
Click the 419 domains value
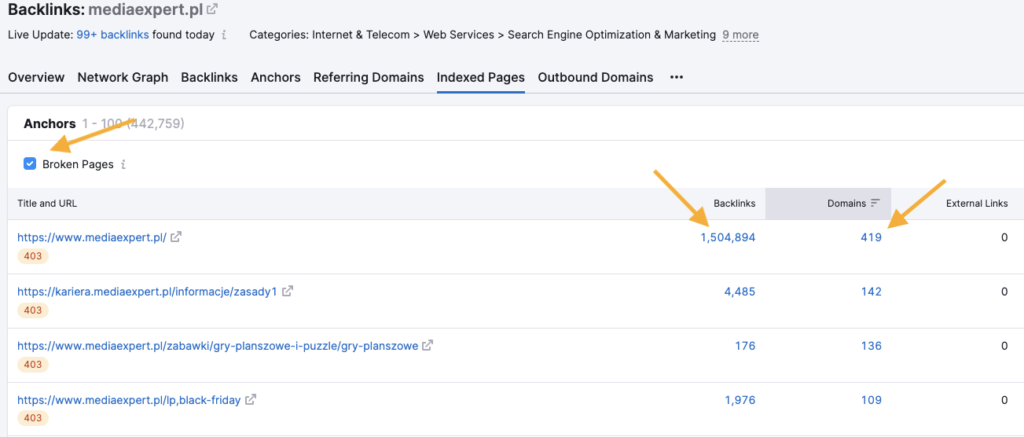(871, 238)
